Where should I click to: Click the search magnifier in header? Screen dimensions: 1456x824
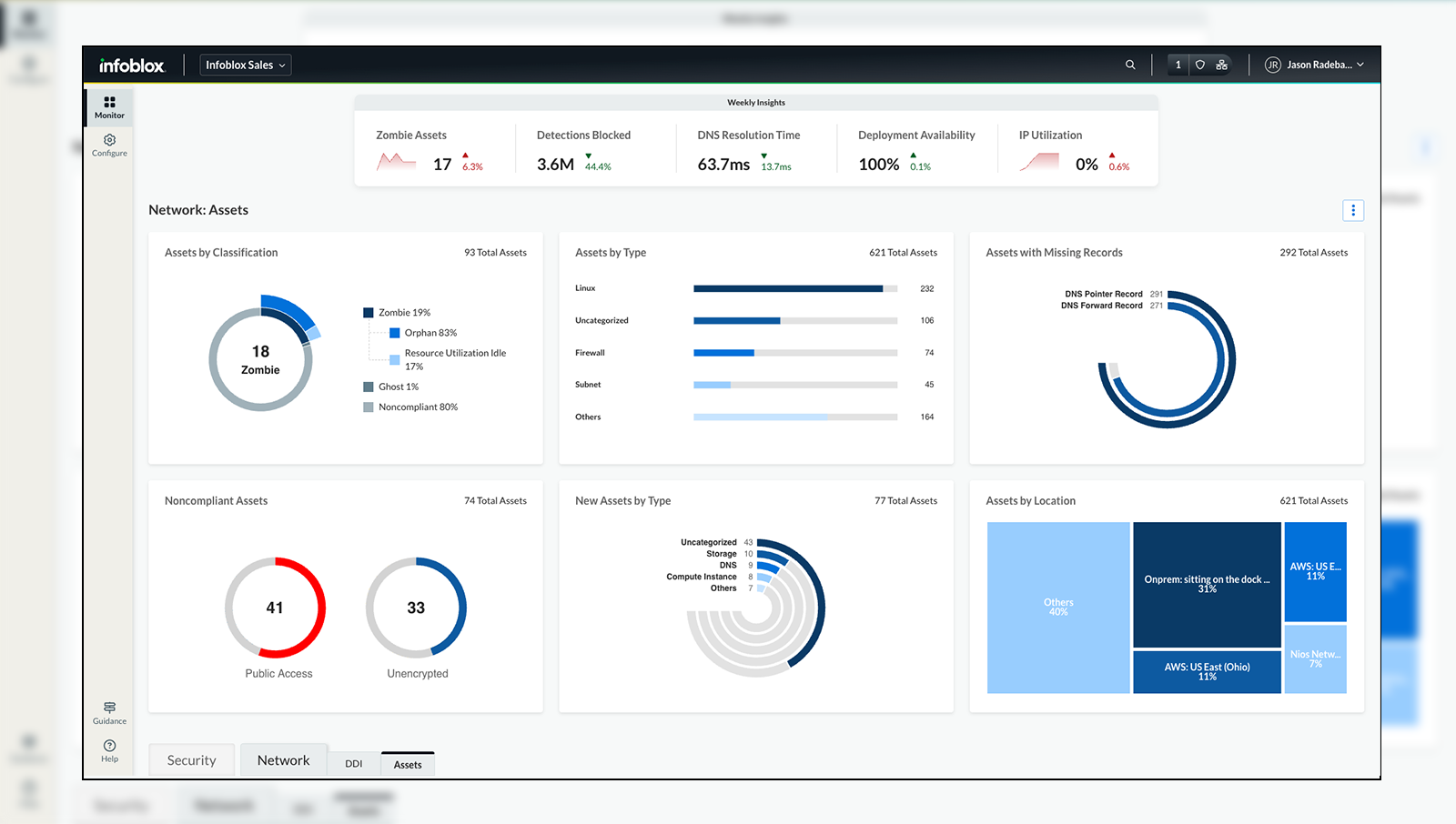[x=1130, y=65]
